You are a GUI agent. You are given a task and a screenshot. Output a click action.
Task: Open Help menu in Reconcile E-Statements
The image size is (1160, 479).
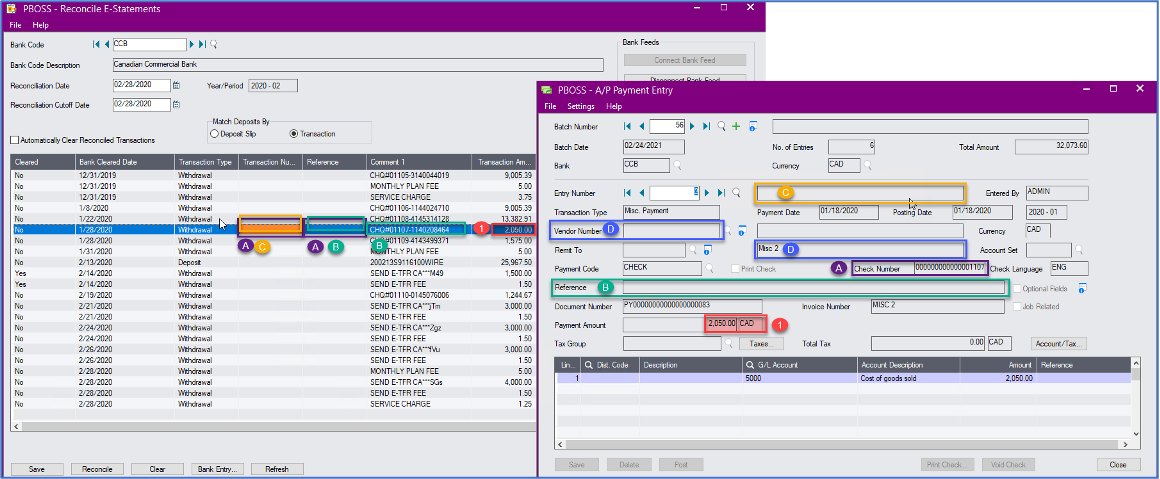41,25
